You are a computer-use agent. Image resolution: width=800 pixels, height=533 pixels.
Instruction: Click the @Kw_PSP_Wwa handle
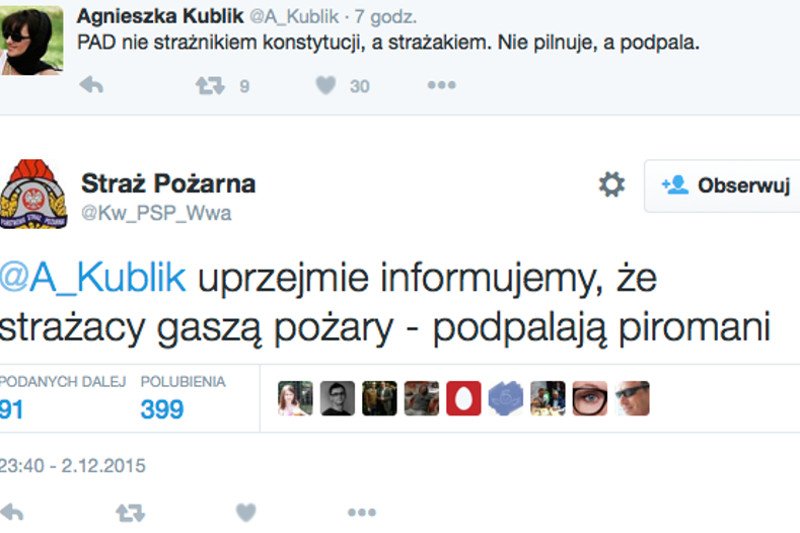(x=155, y=213)
